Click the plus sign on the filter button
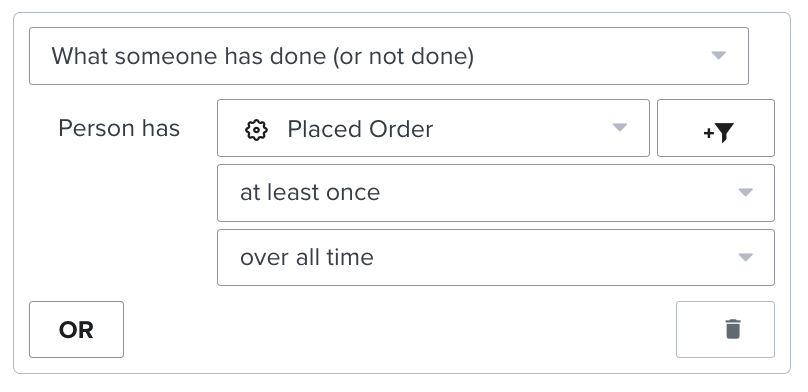 point(709,133)
